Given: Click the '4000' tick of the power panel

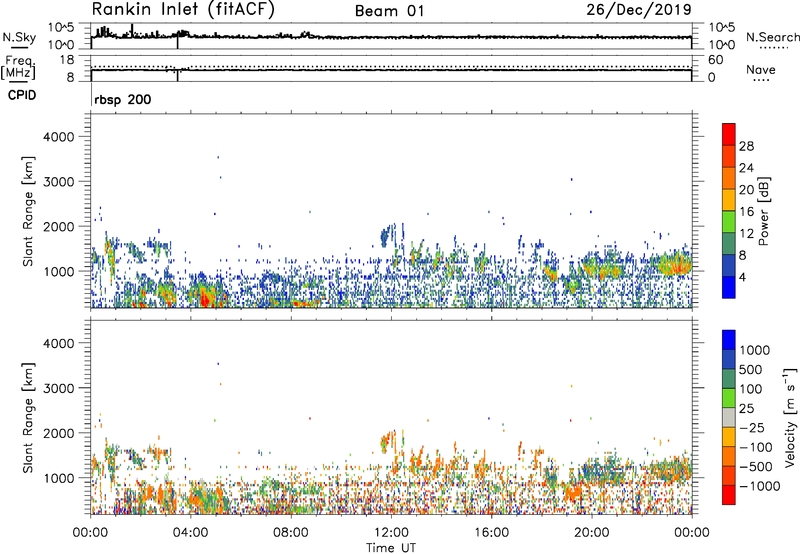Looking at the screenshot, I should pyautogui.click(x=59, y=137).
